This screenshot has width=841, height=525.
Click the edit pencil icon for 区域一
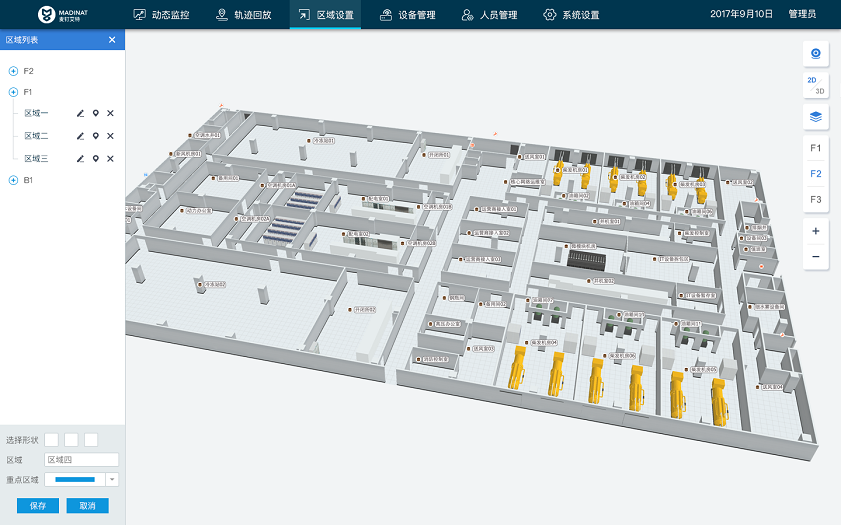80,113
